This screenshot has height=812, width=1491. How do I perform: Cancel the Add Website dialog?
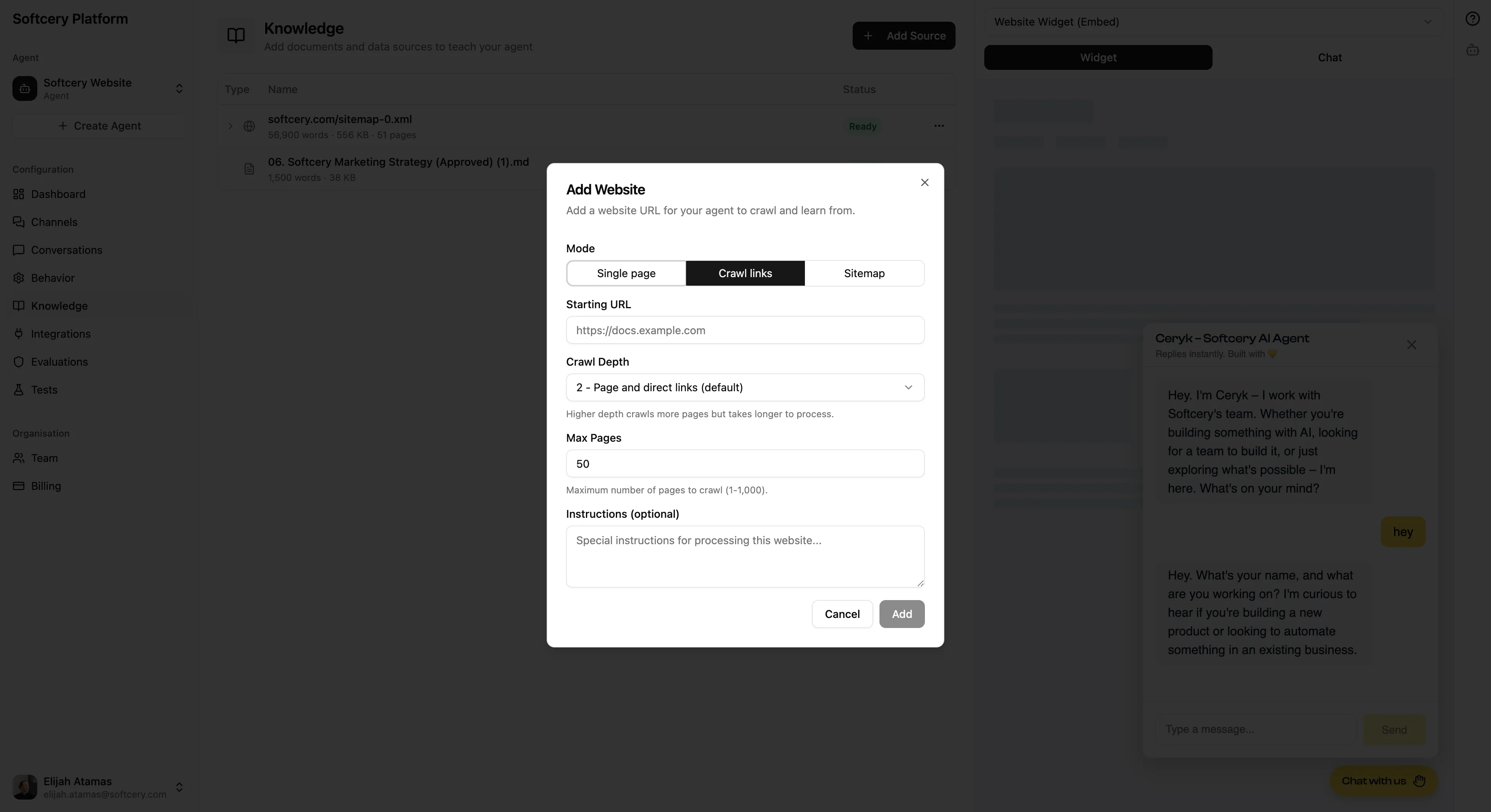[842, 614]
